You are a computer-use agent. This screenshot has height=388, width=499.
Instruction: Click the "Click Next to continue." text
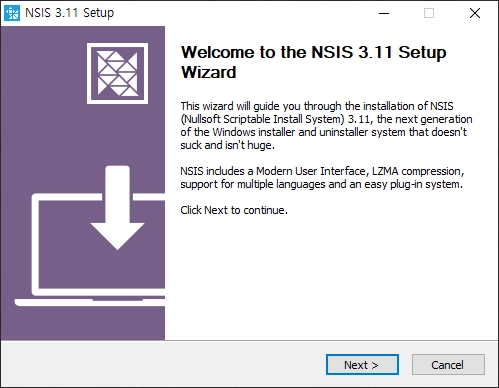coord(234,210)
